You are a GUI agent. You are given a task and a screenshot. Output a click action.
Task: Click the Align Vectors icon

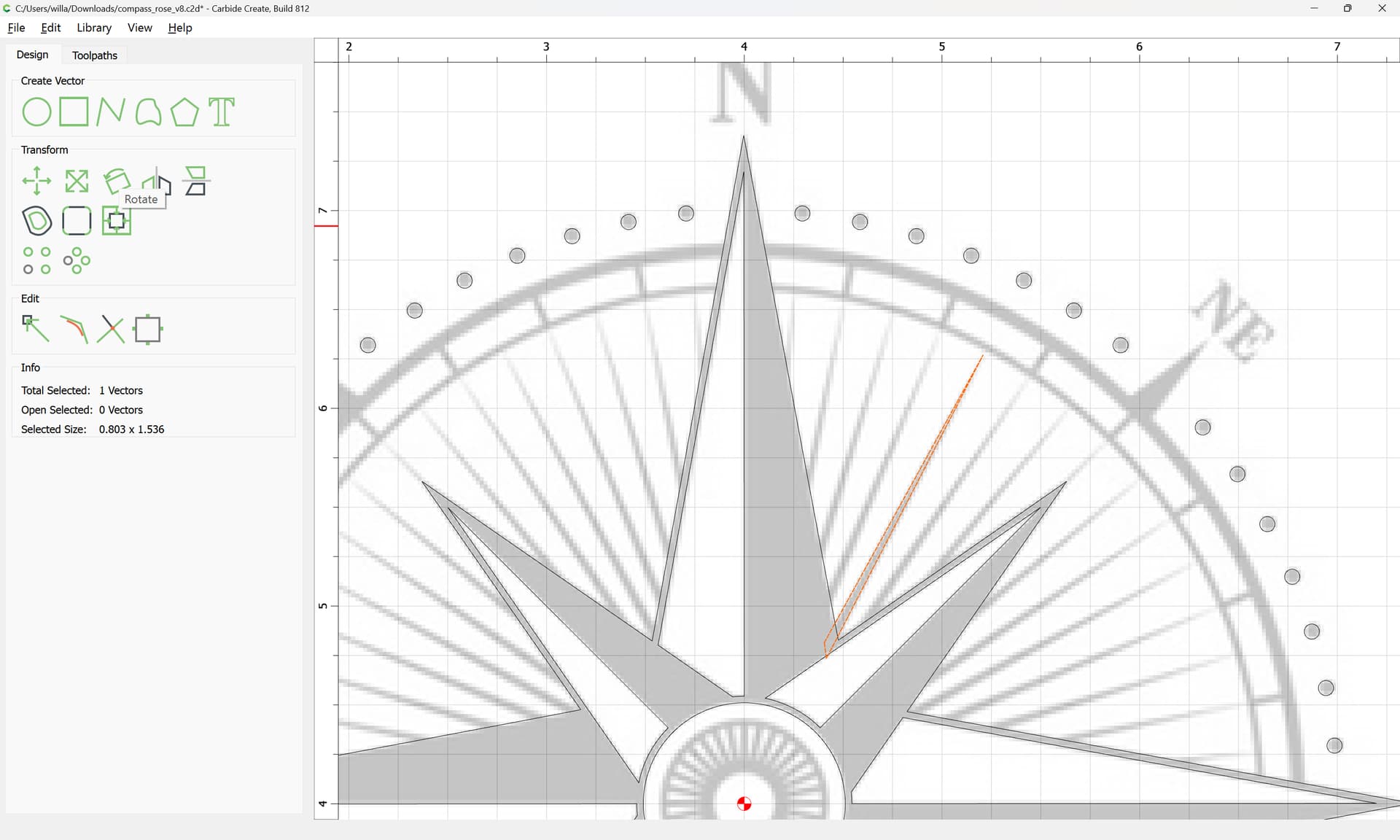[117, 220]
